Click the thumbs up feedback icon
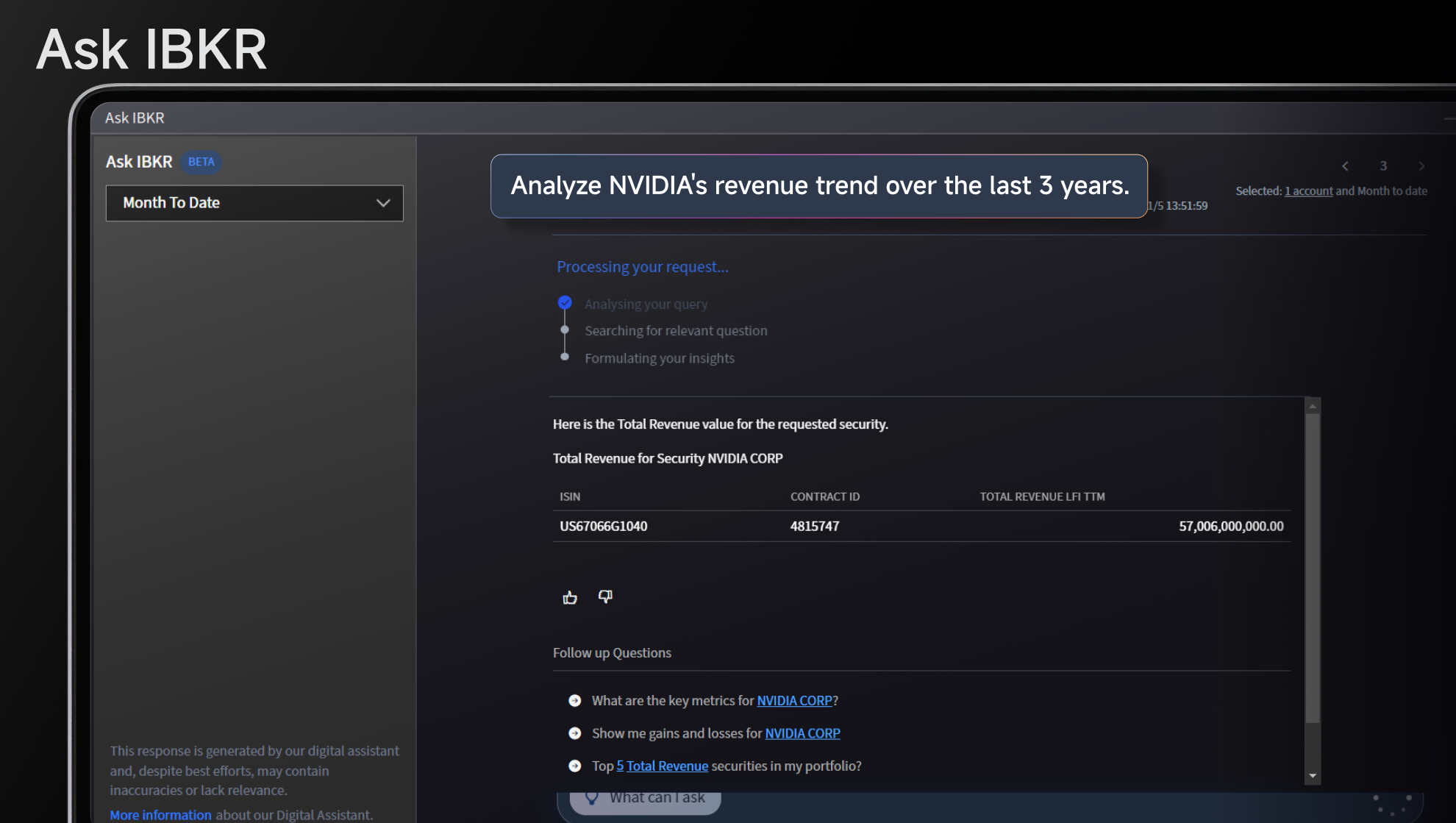The width and height of the screenshot is (1456, 823). (570, 597)
